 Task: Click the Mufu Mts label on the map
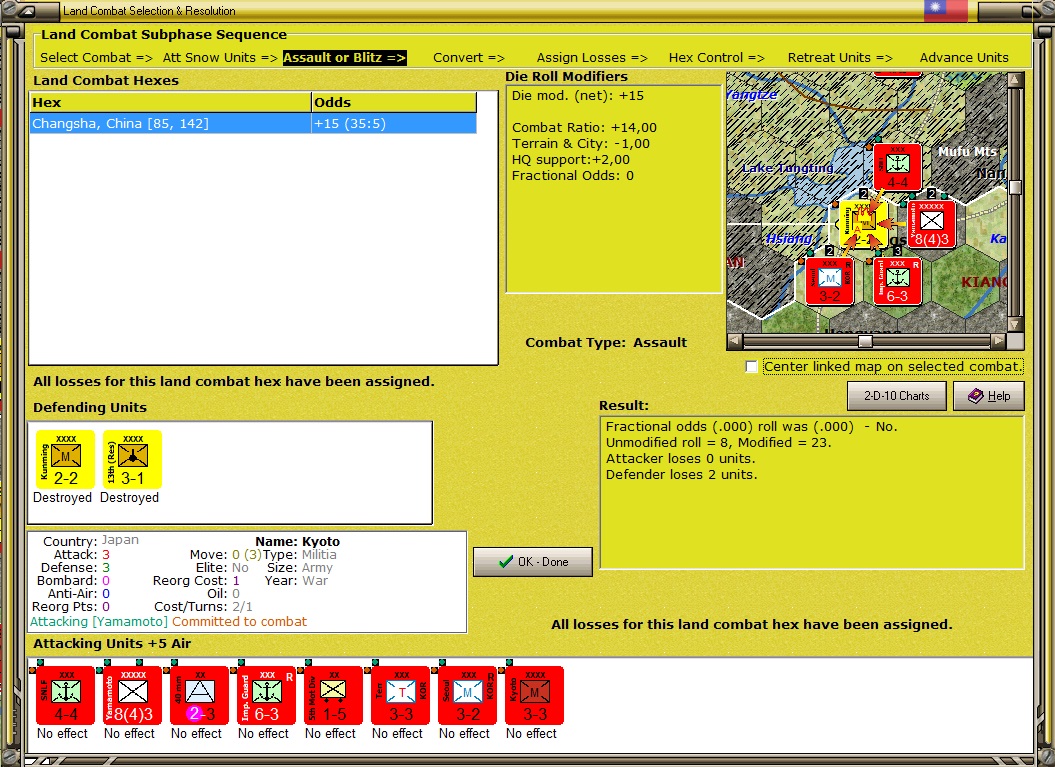[x=968, y=152]
